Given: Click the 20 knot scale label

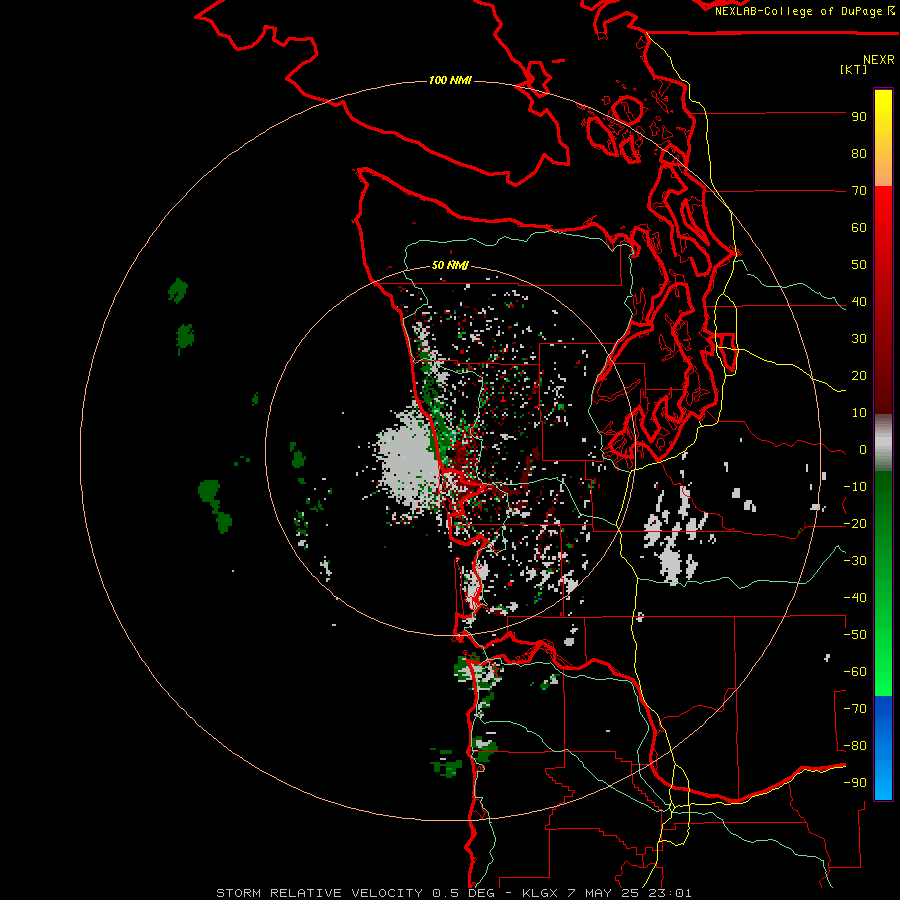Looking at the screenshot, I should click(x=859, y=375).
